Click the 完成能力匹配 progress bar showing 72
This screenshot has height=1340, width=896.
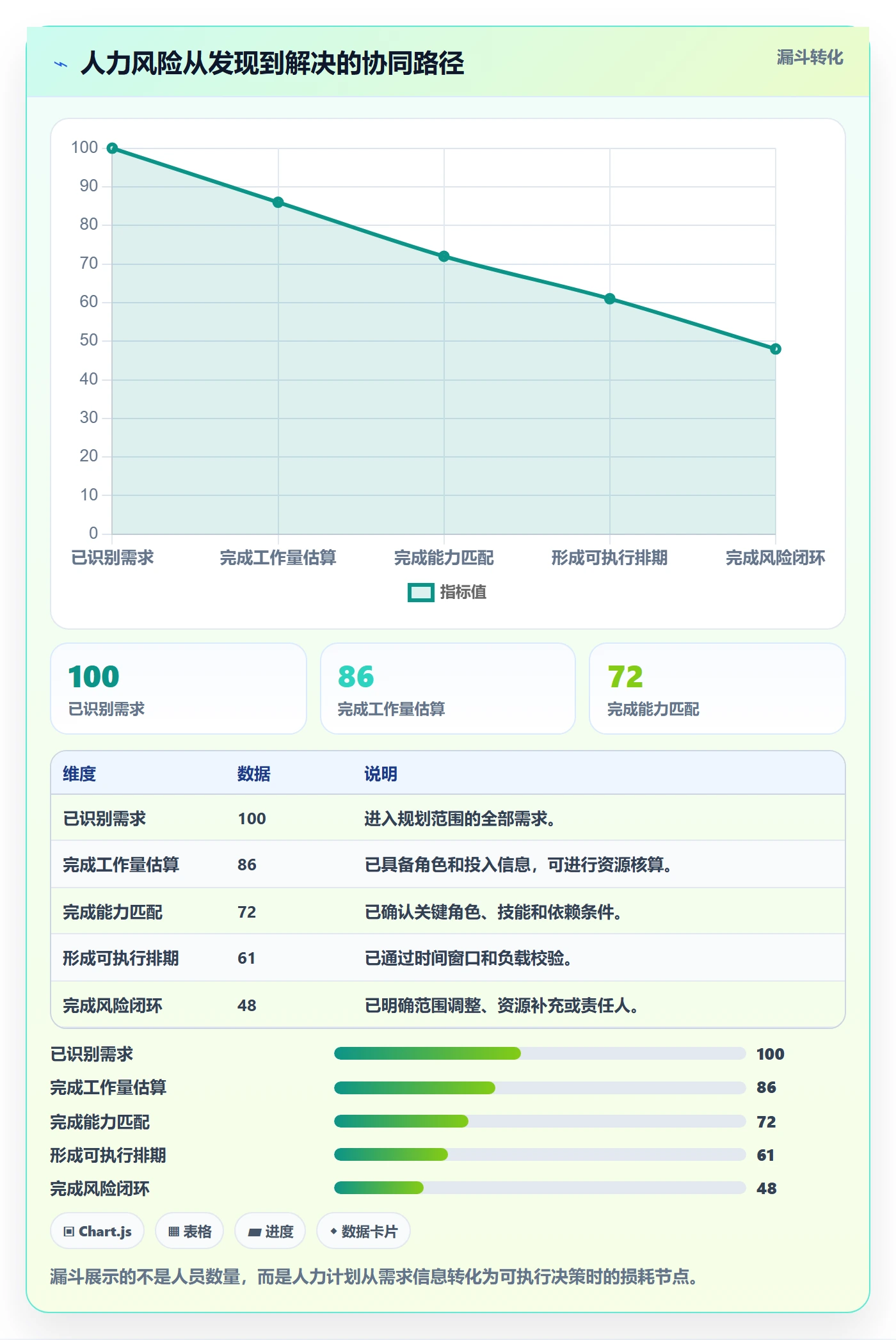coord(540,1121)
